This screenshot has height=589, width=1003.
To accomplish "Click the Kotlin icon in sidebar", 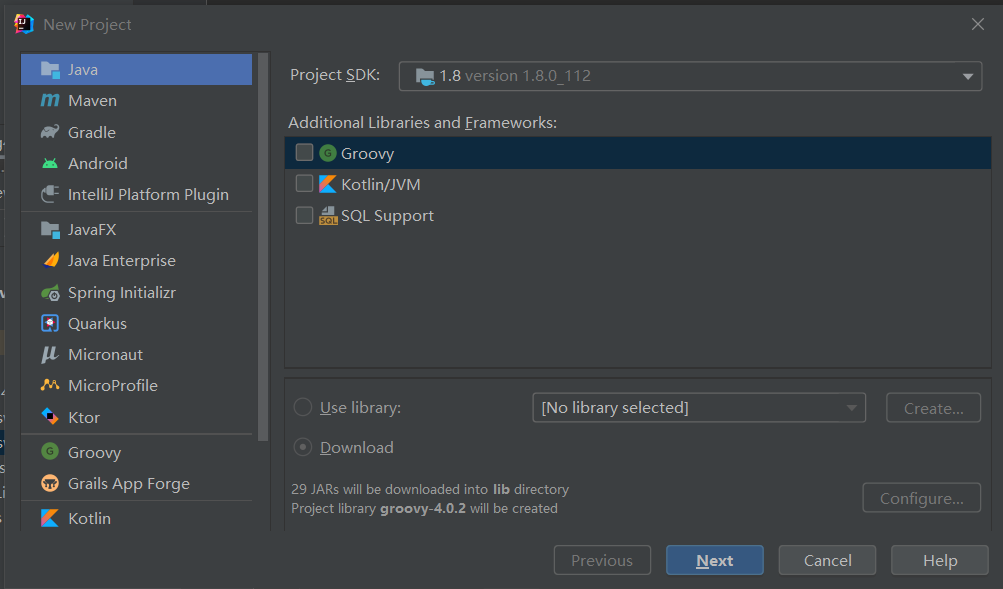I will click(50, 518).
